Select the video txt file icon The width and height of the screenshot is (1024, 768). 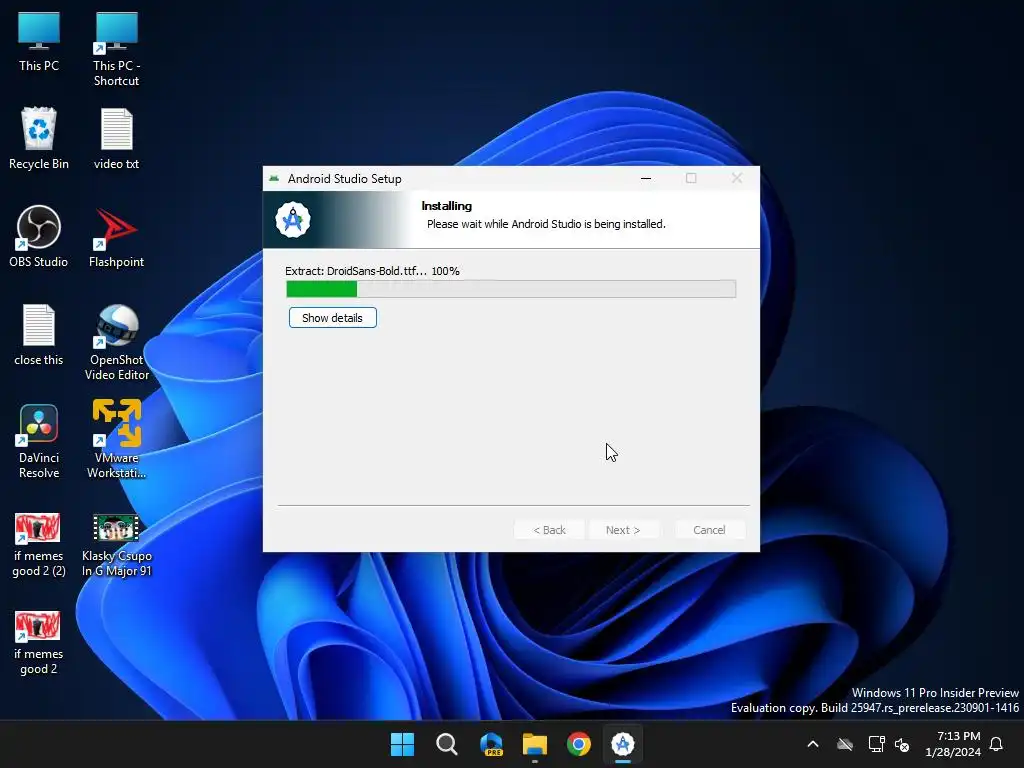[116, 138]
